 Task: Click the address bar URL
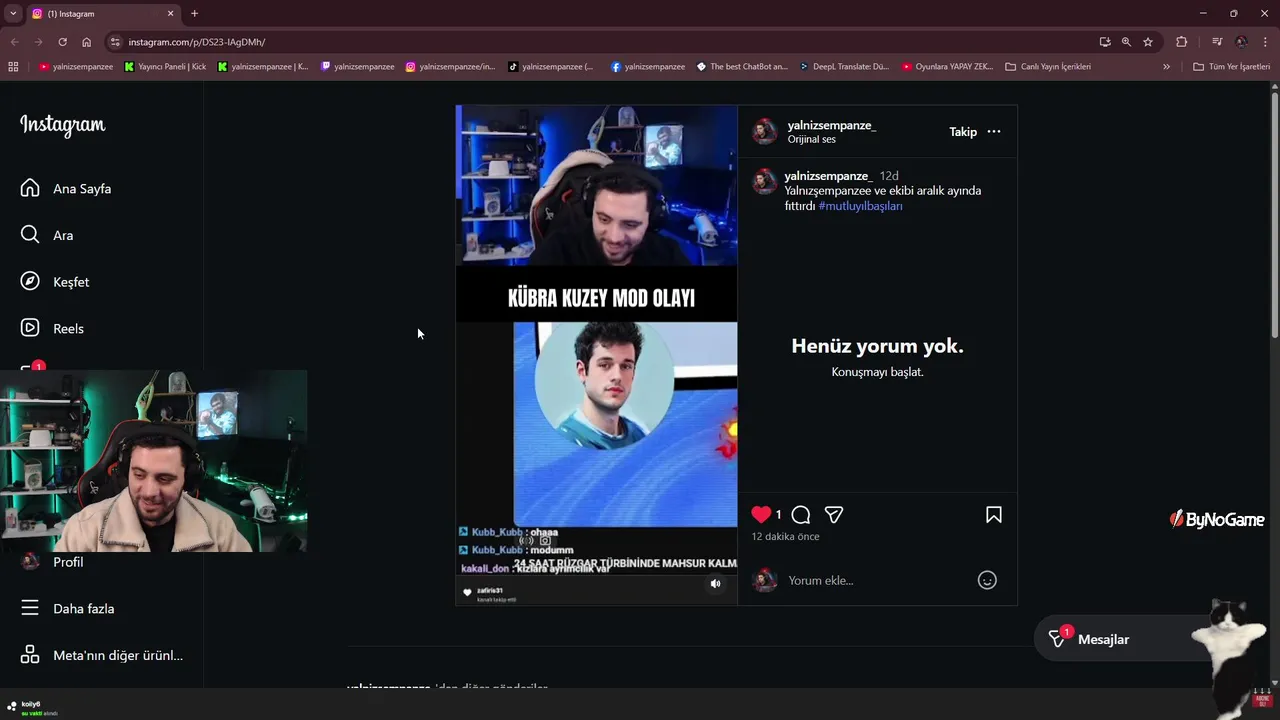click(197, 42)
